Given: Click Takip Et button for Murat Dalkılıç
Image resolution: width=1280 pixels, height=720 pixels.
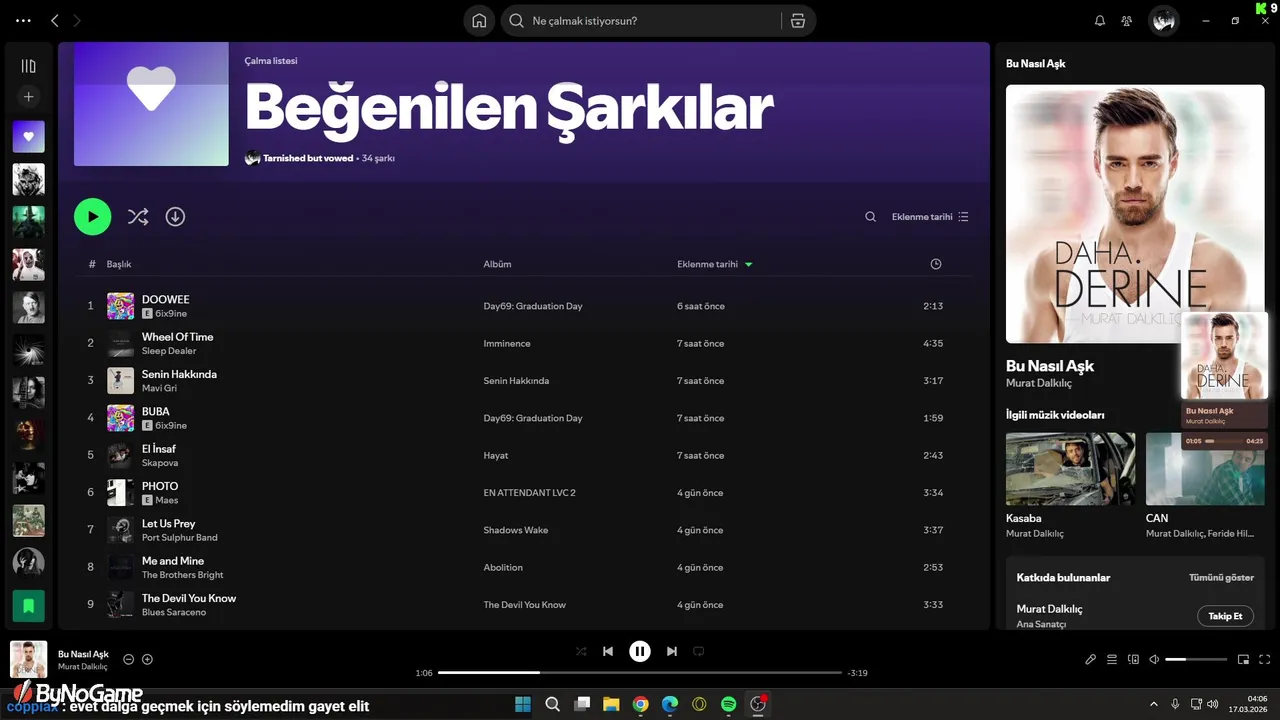Looking at the screenshot, I should click(1225, 616).
